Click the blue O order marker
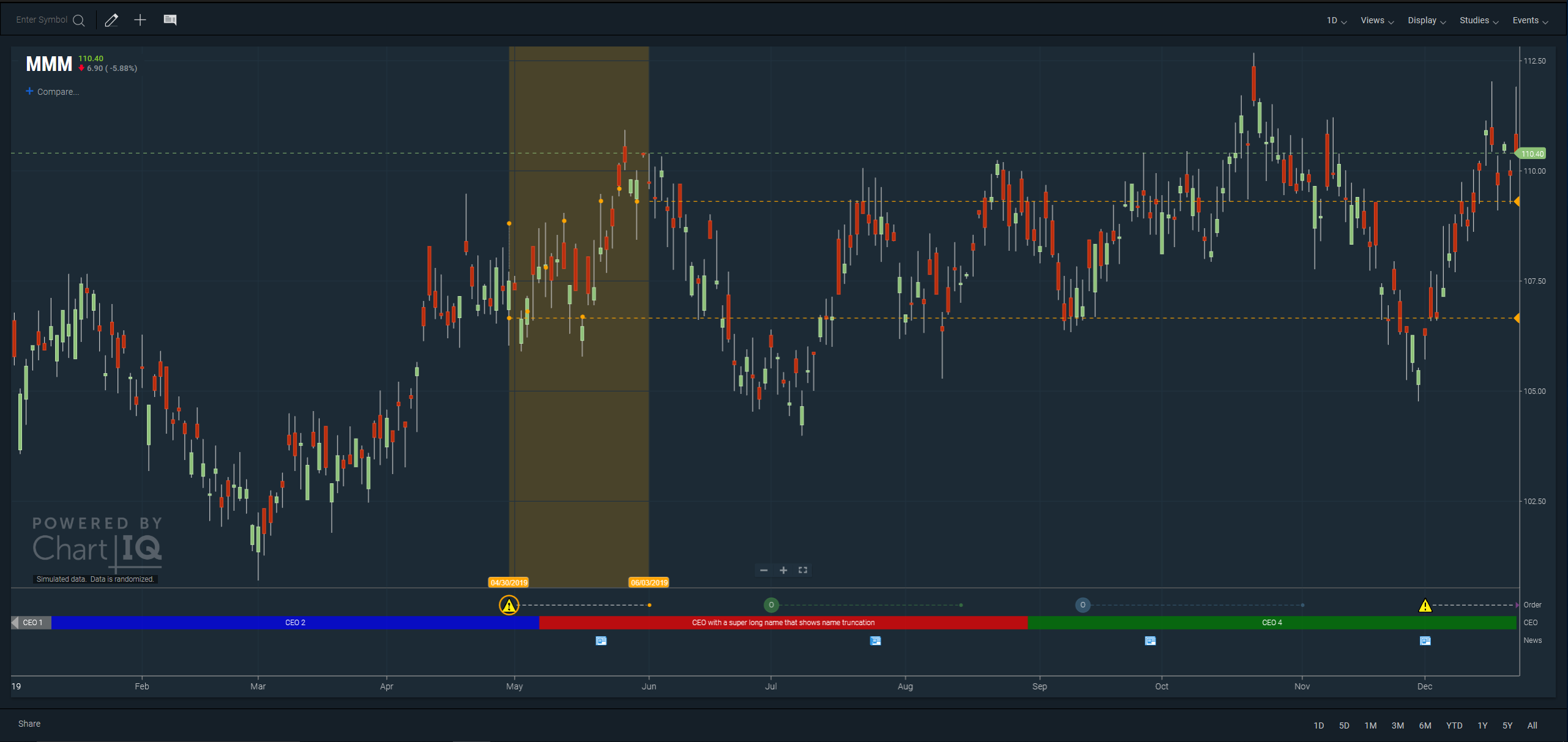This screenshot has height=742, width=1568. click(x=1083, y=605)
